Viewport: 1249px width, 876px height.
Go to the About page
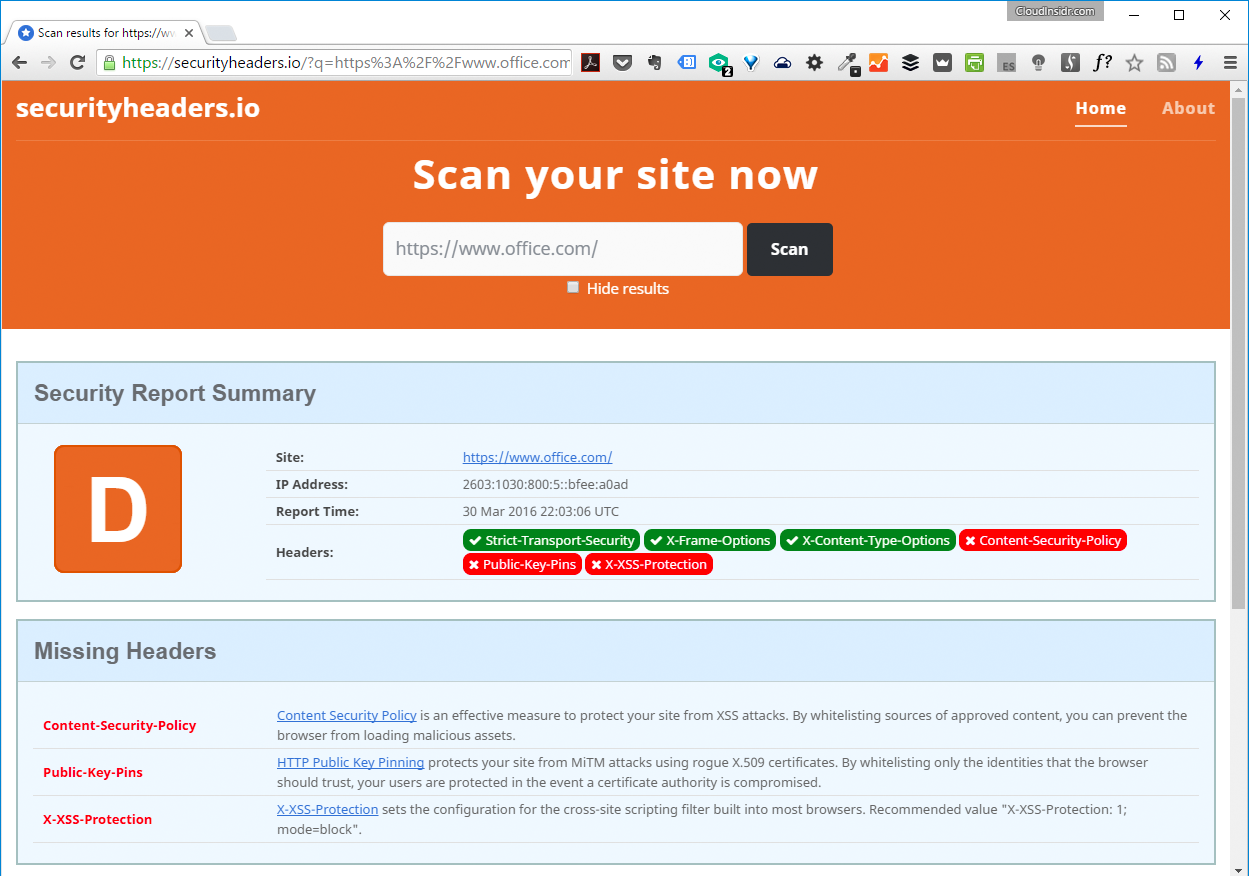[x=1188, y=108]
